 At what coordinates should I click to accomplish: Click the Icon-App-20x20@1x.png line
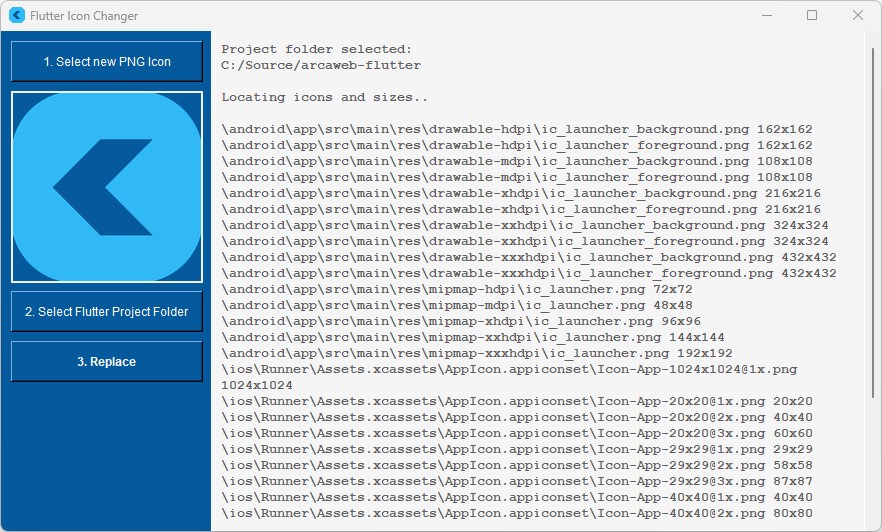click(x=517, y=402)
